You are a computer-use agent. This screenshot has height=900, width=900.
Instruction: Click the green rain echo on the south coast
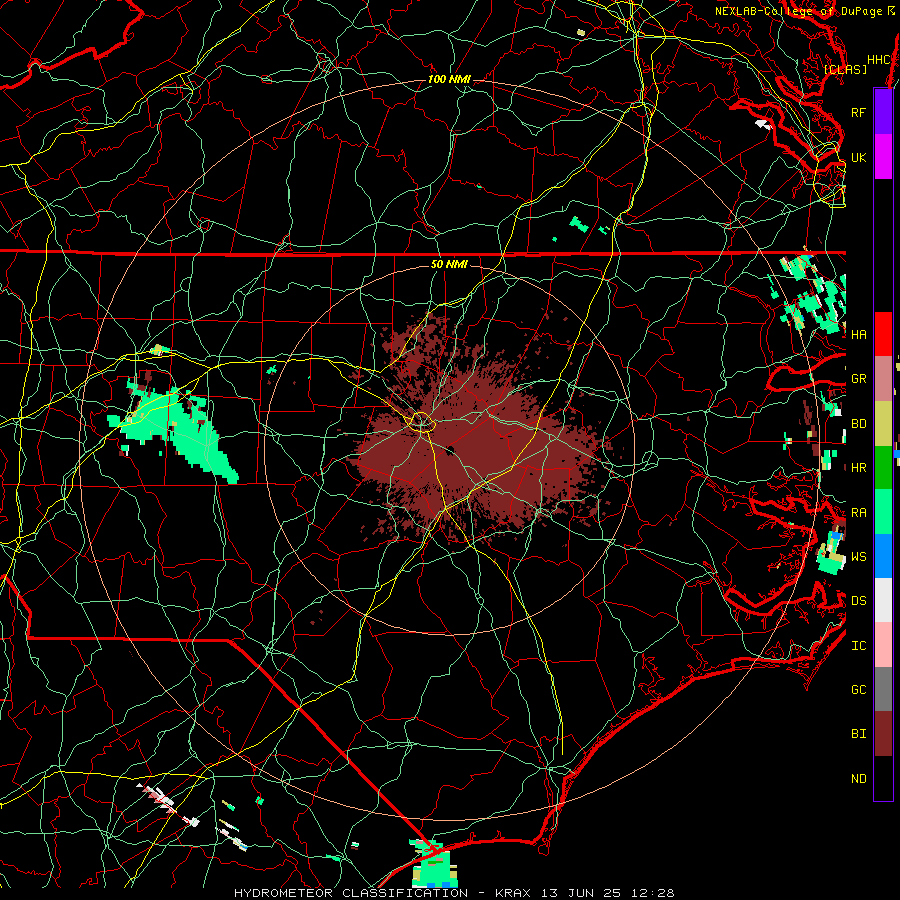click(x=435, y=864)
